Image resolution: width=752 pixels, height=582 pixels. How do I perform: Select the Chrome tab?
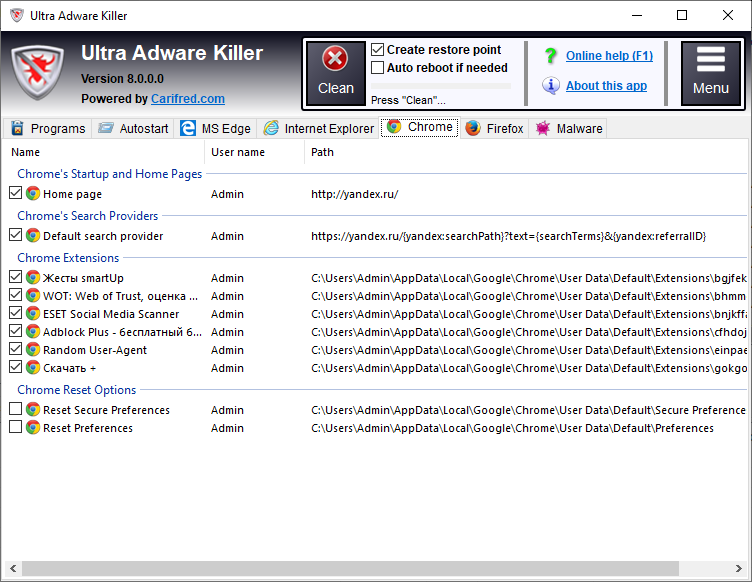coord(420,127)
